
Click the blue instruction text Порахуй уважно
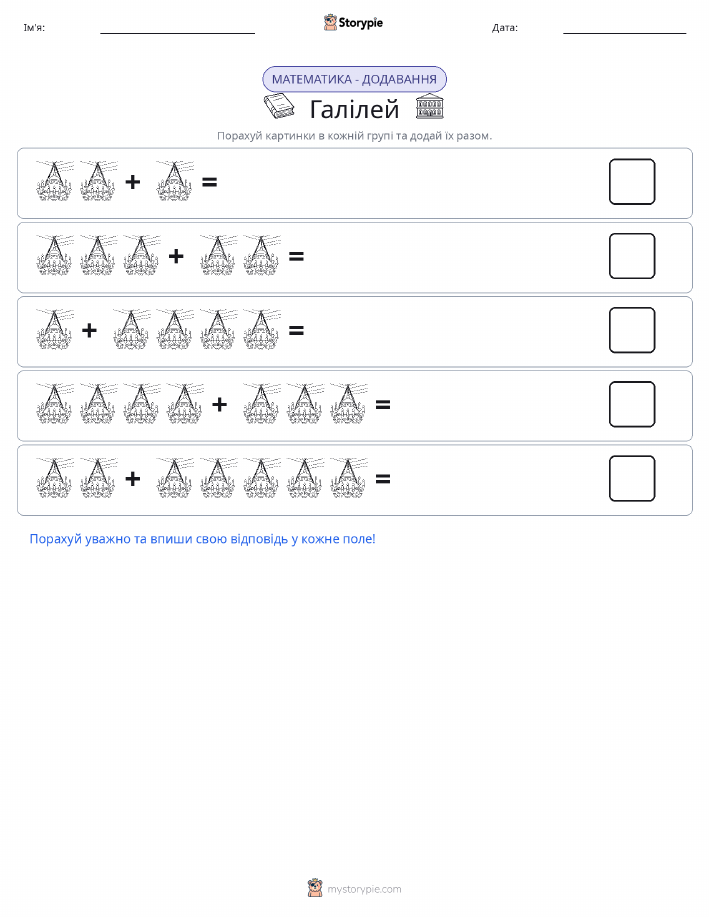202,539
